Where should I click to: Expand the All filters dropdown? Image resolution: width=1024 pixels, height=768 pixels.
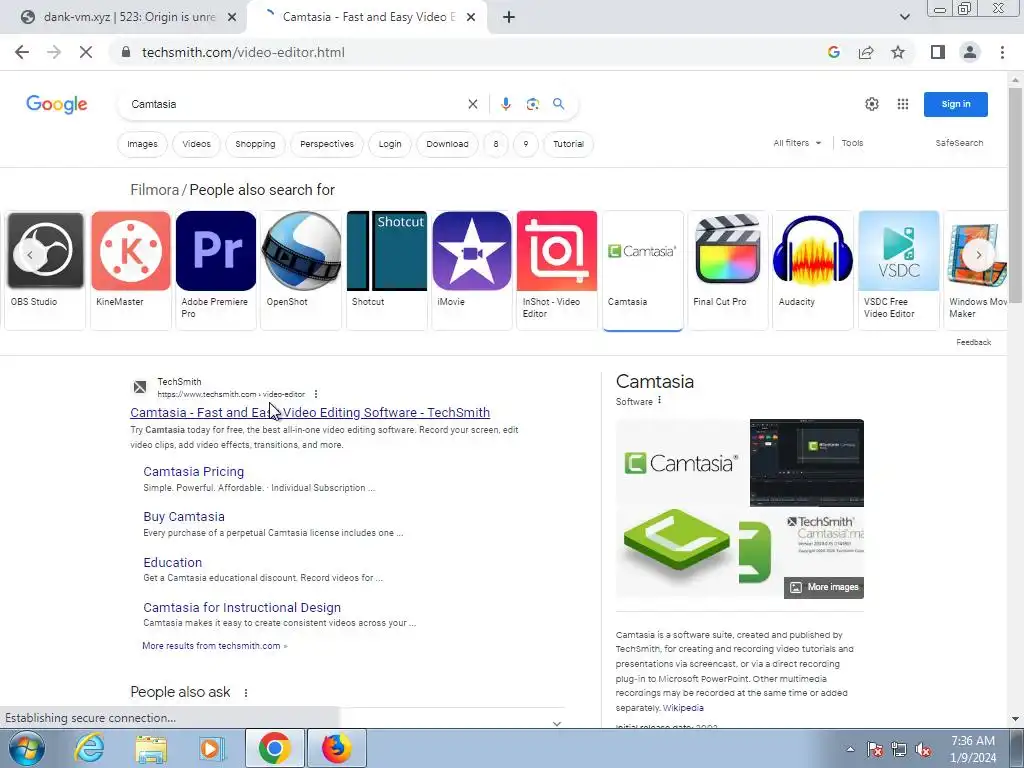tap(797, 143)
